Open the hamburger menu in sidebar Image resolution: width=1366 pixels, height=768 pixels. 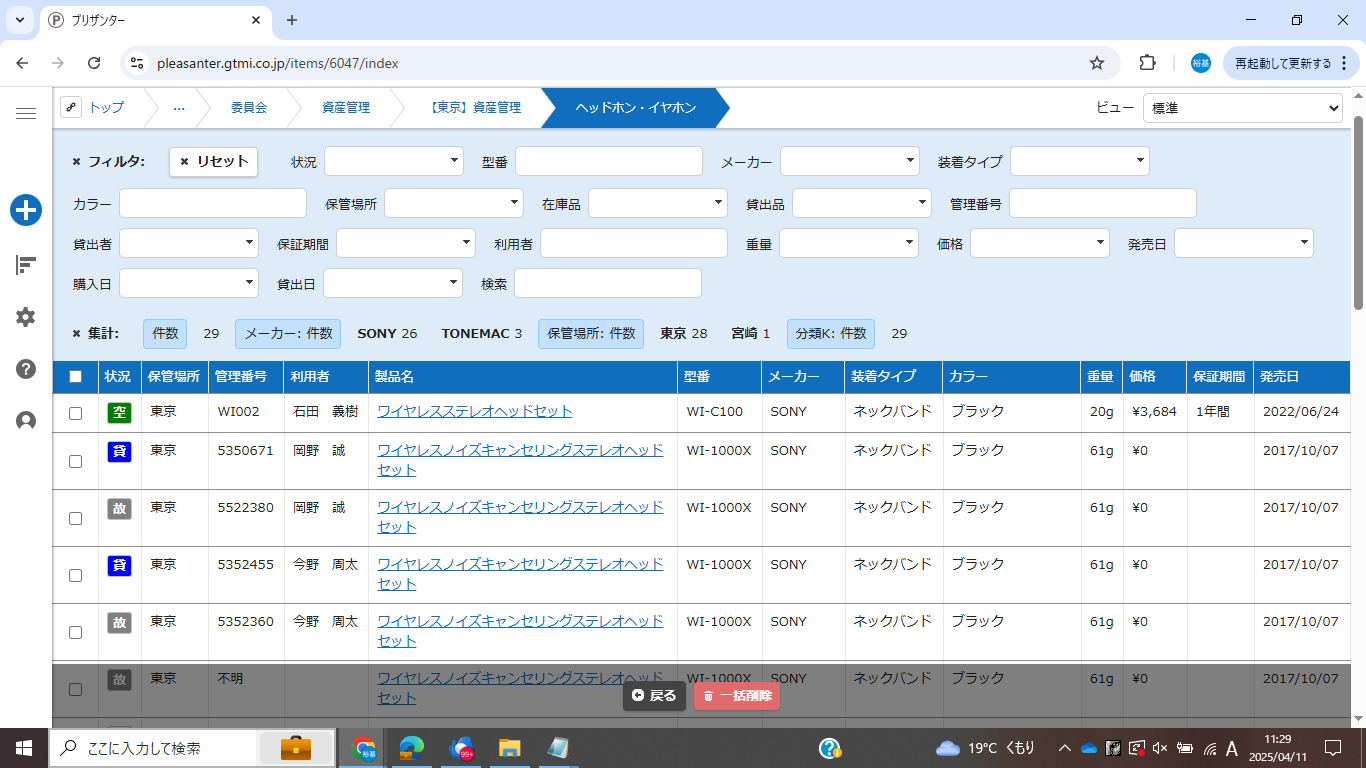tap(26, 113)
